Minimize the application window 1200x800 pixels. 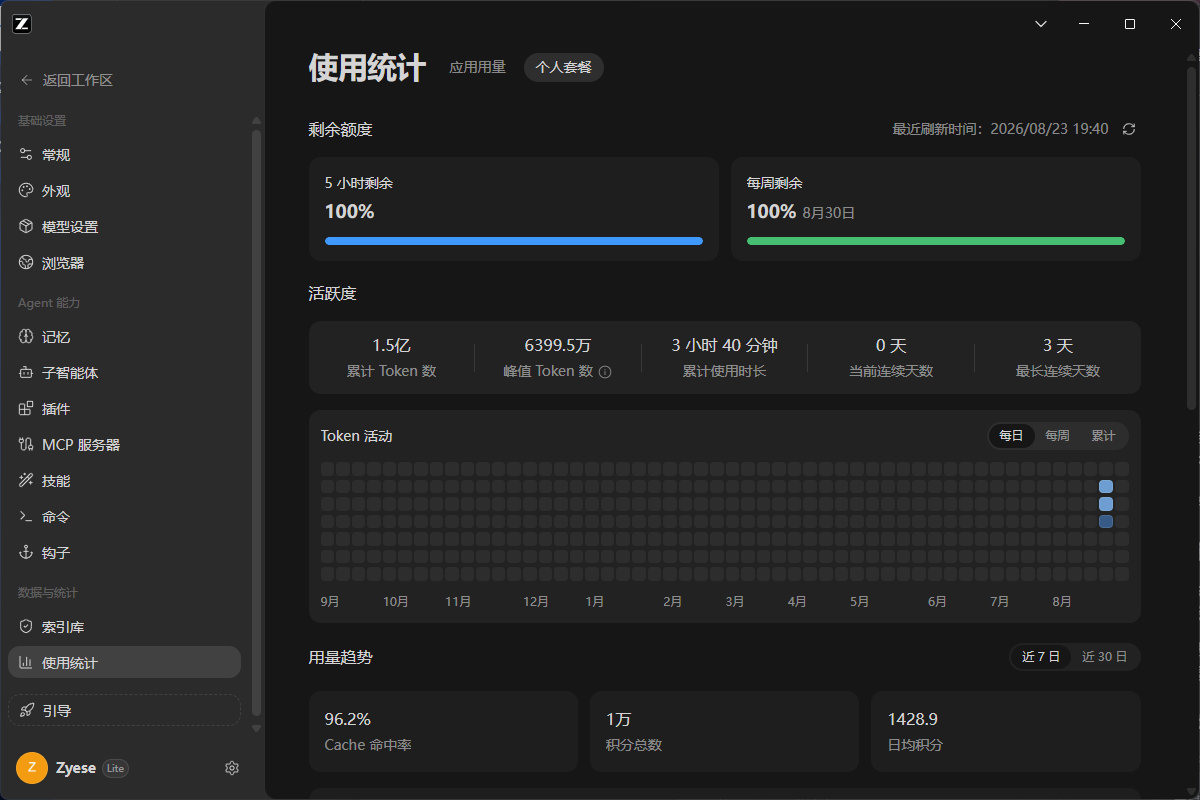(1084, 24)
